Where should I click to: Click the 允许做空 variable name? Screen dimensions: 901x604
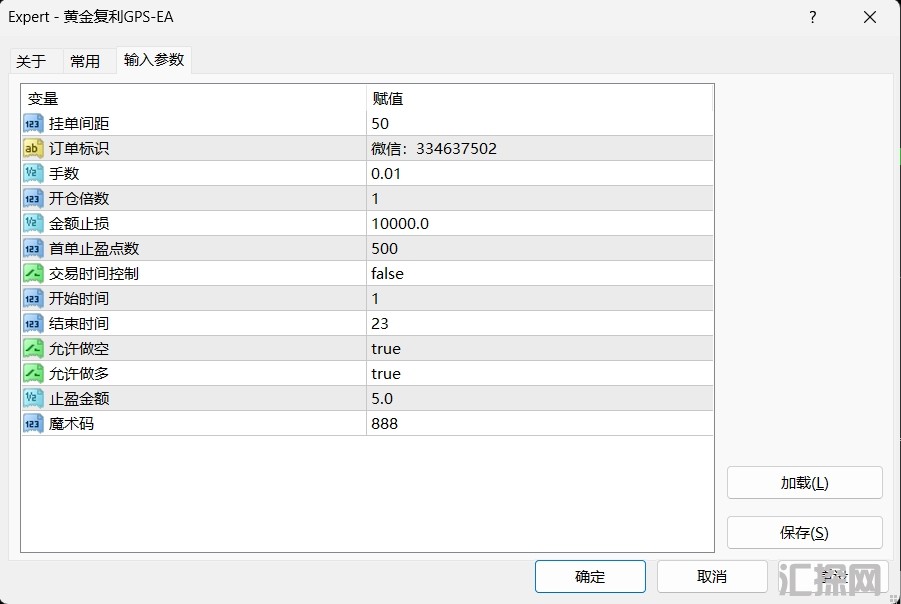click(79, 348)
